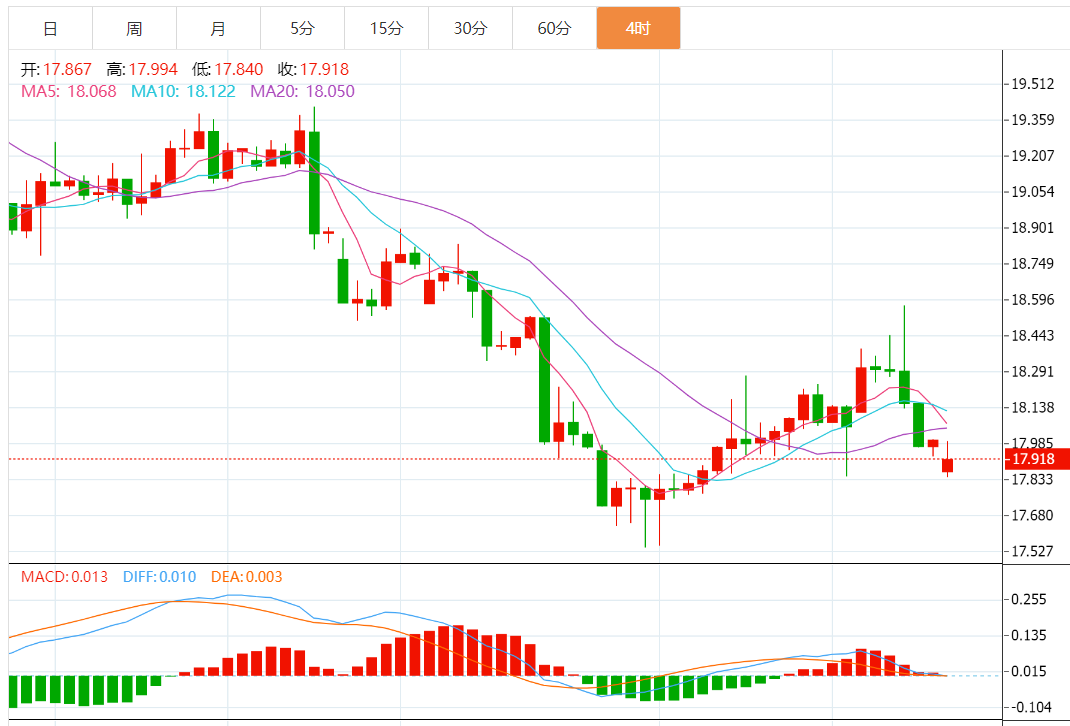Click the MACD:0.013 indicator label
Screen dimensions: 1070x726
tap(64, 577)
